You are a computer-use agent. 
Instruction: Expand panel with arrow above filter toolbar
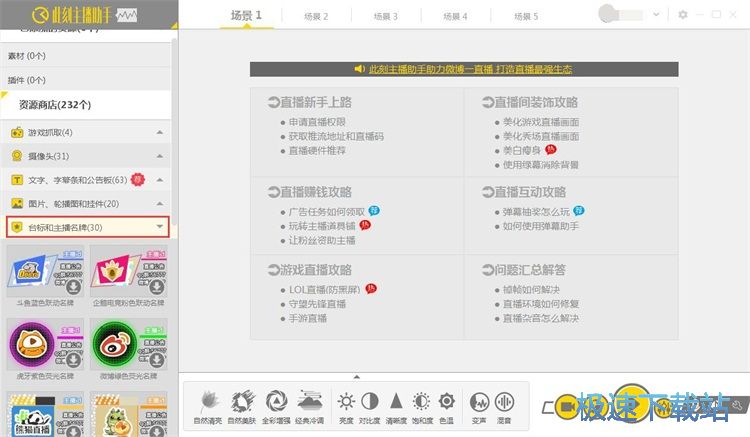tap(356, 377)
